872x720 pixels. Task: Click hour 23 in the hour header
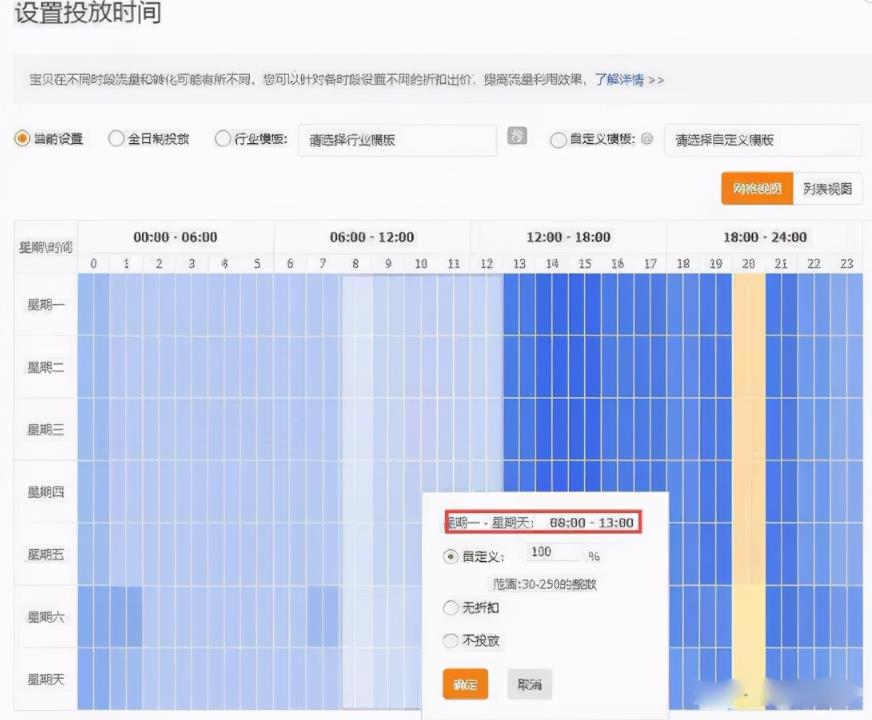pos(846,264)
